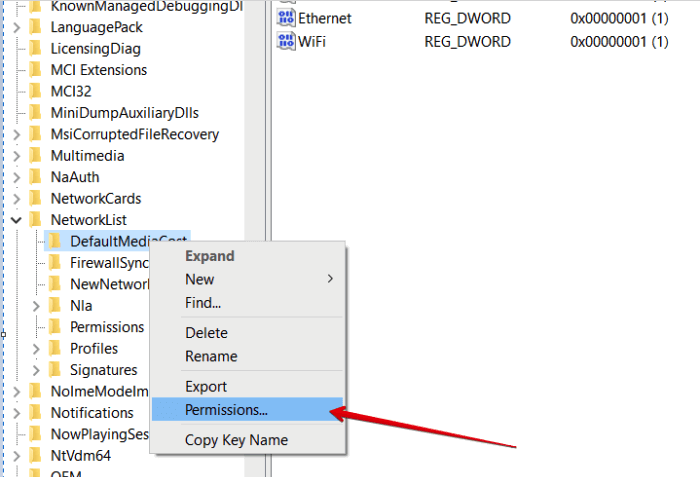Expand the Profiles subkey
This screenshot has height=477, width=700.
[36, 349]
